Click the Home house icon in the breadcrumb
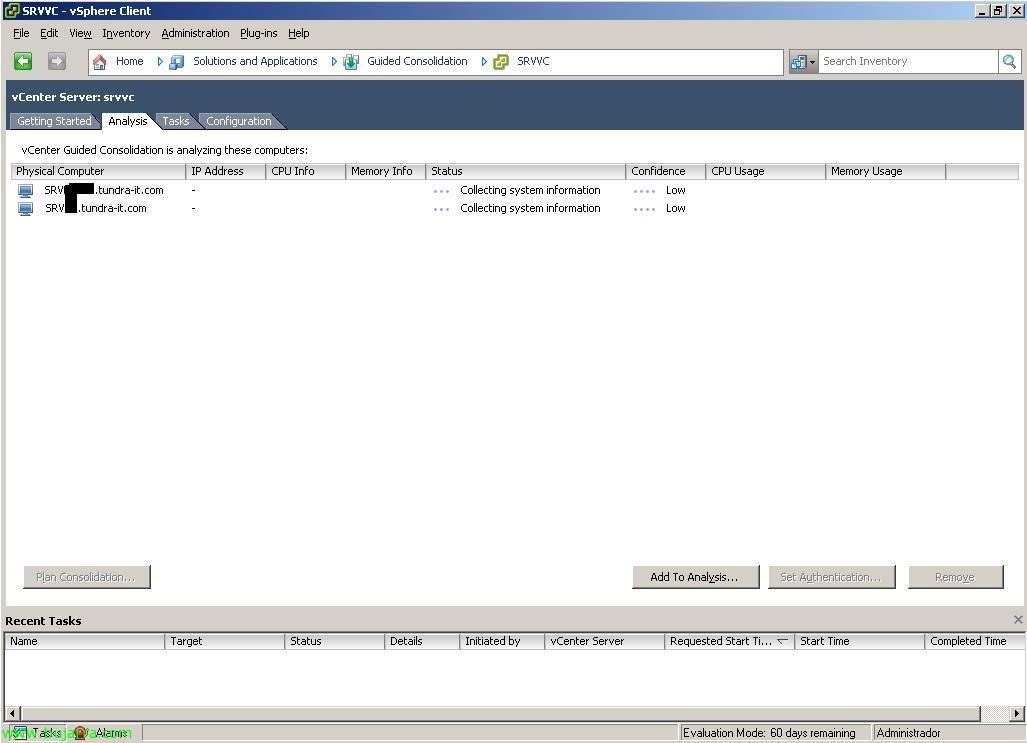The image size is (1027, 743). (100, 62)
